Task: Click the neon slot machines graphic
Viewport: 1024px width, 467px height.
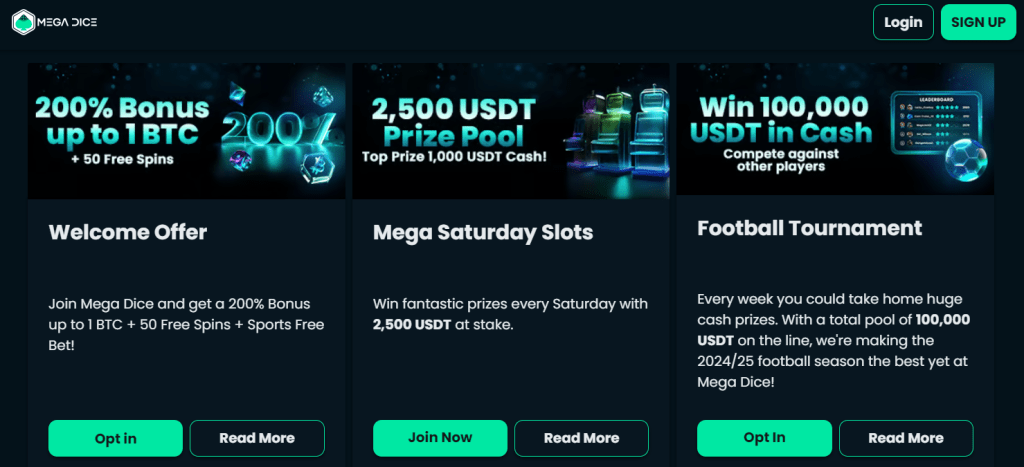Action: click(612, 130)
